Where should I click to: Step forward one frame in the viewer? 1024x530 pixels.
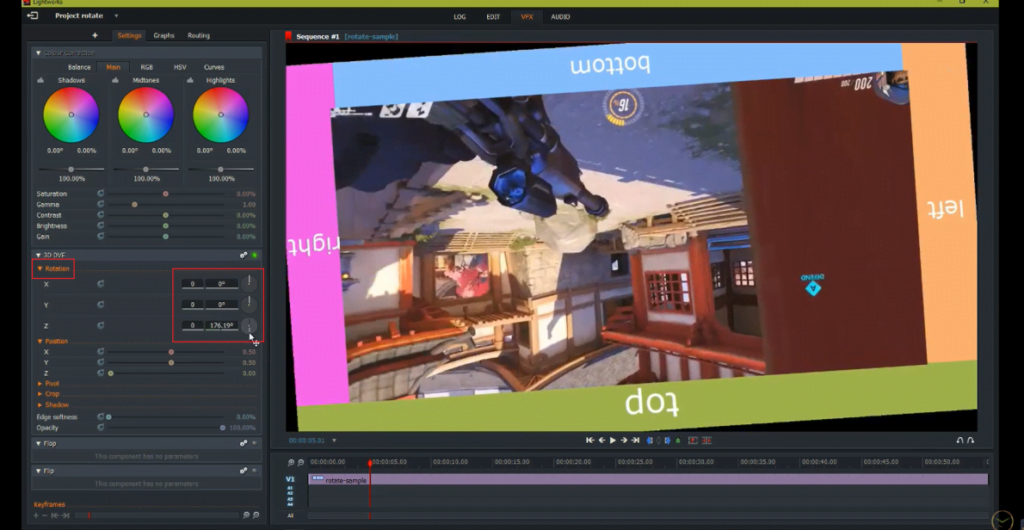click(624, 441)
